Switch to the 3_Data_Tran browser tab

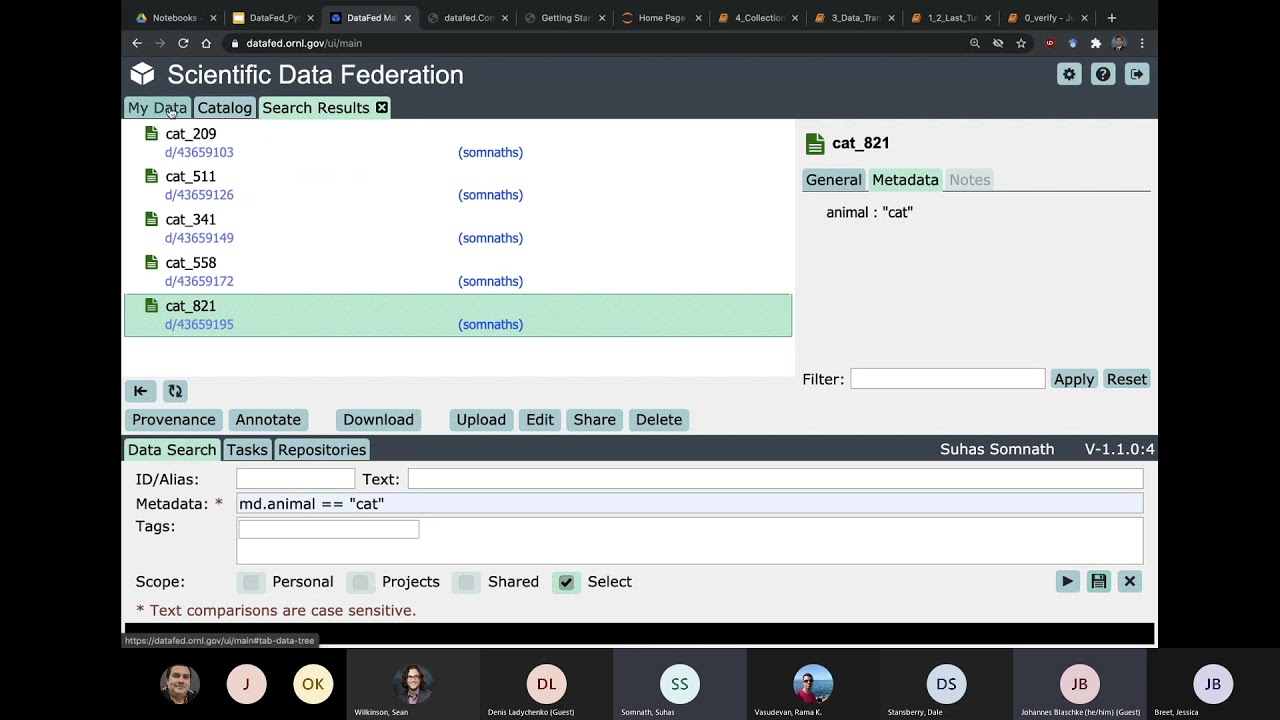tap(855, 17)
